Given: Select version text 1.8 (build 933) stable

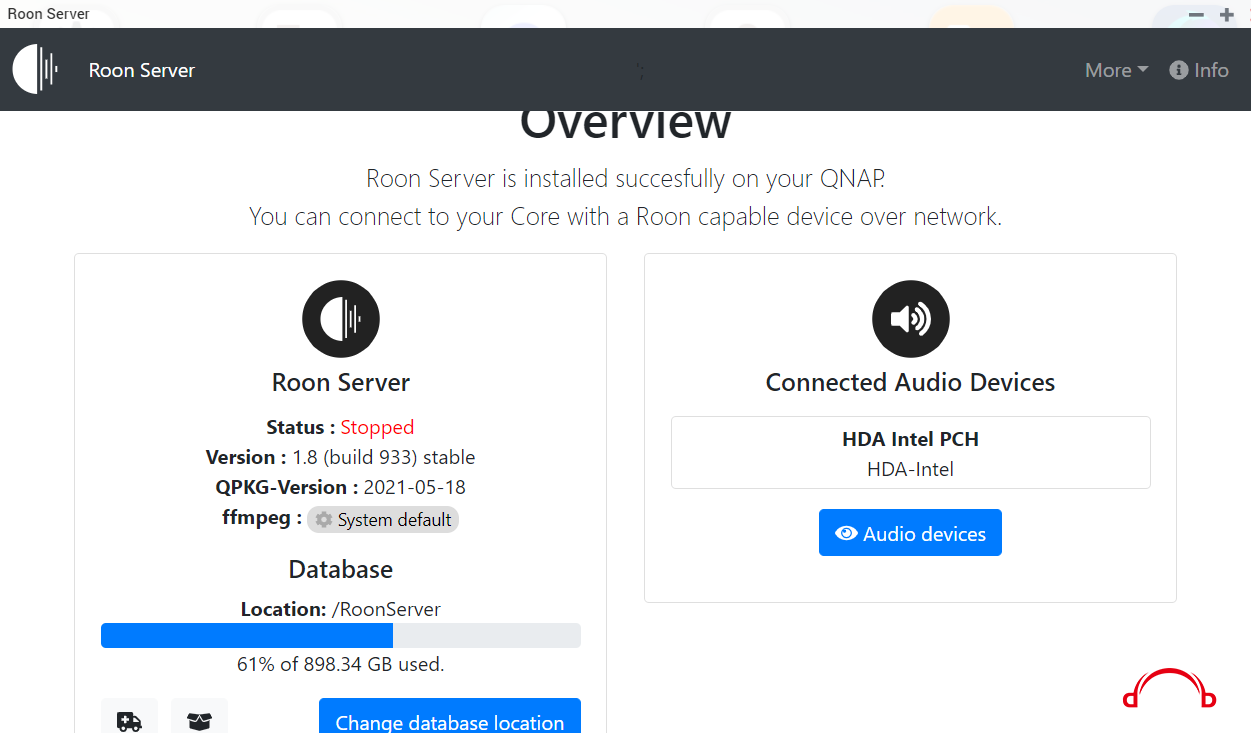Looking at the screenshot, I should click(x=384, y=457).
